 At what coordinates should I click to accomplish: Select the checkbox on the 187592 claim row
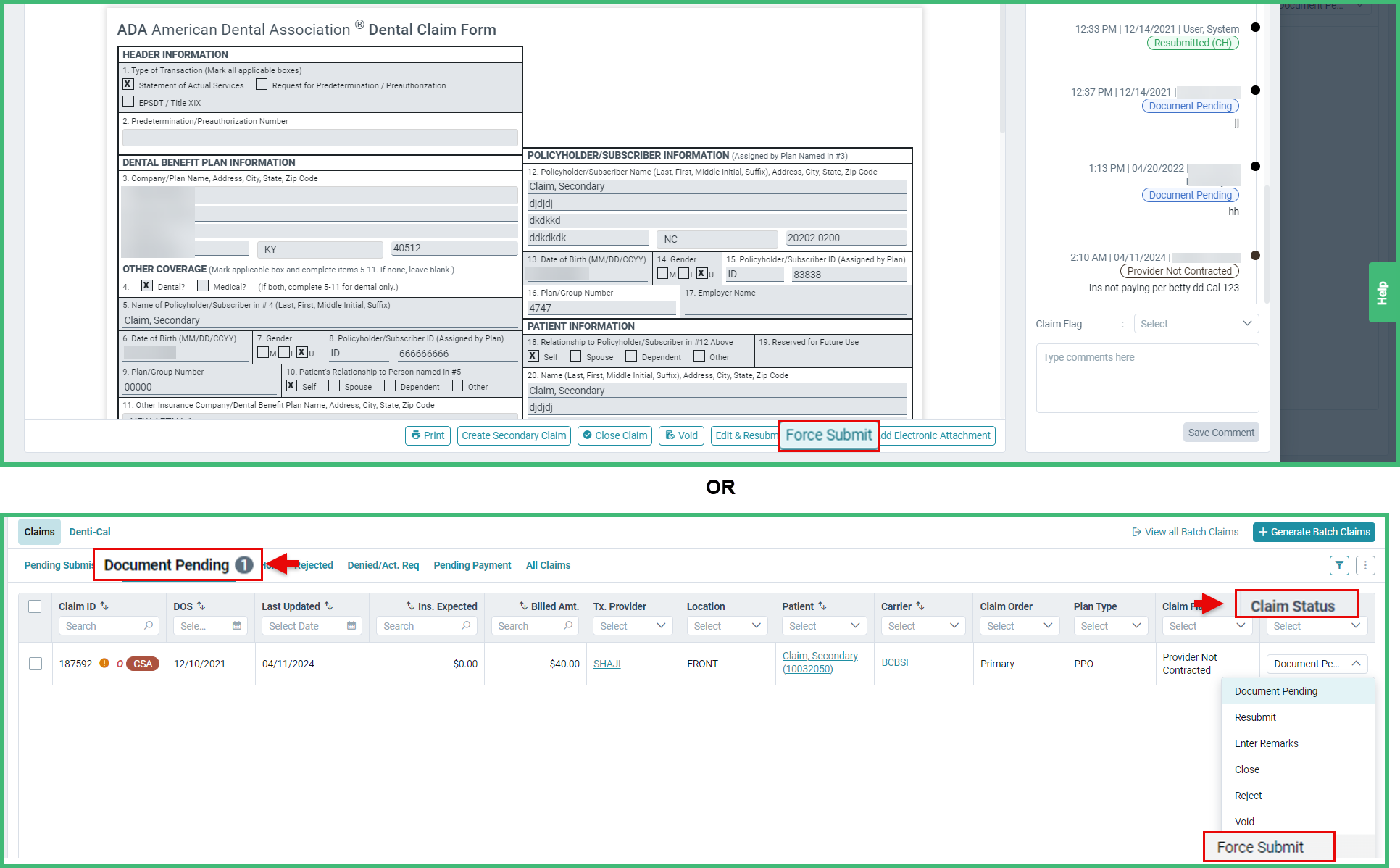tap(36, 663)
